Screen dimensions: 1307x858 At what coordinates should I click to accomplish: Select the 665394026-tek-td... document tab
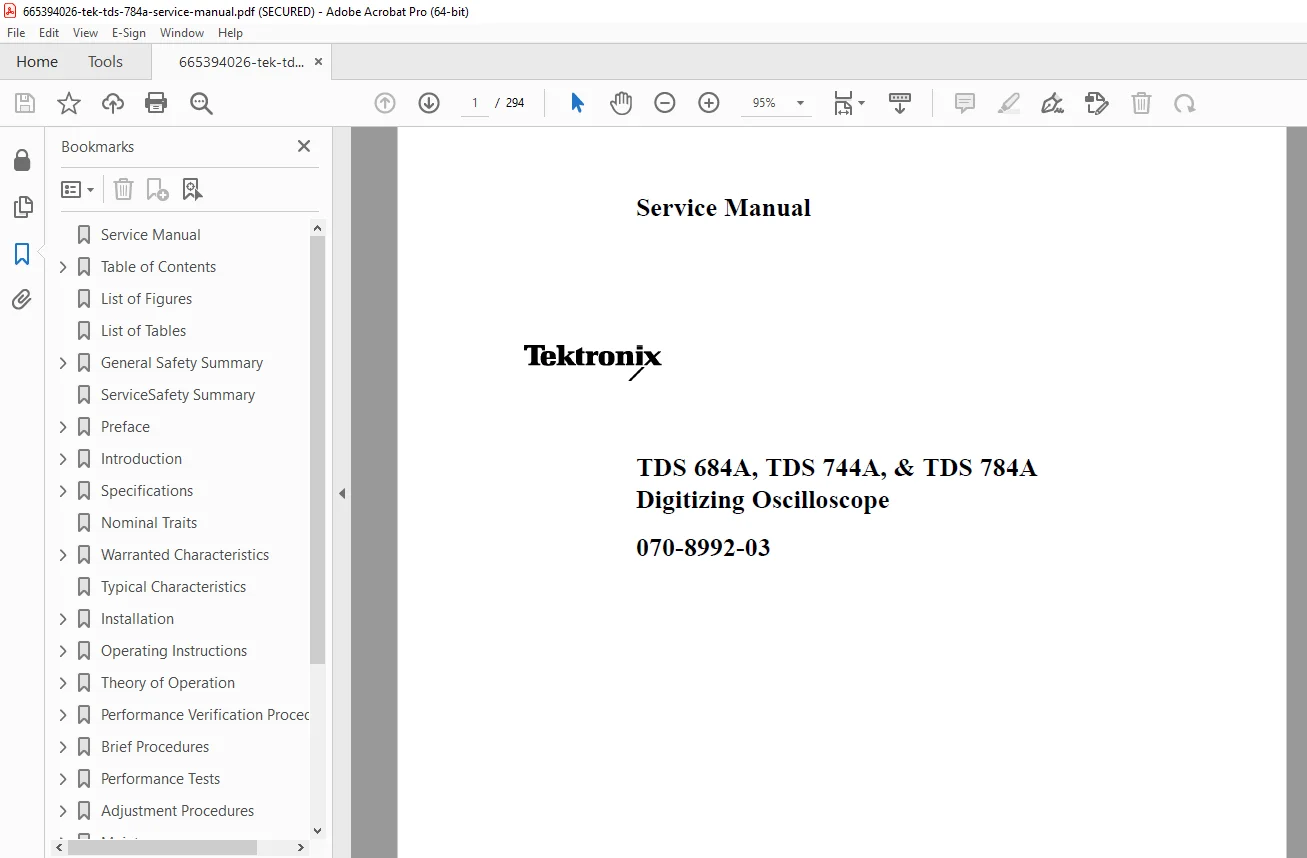(241, 62)
